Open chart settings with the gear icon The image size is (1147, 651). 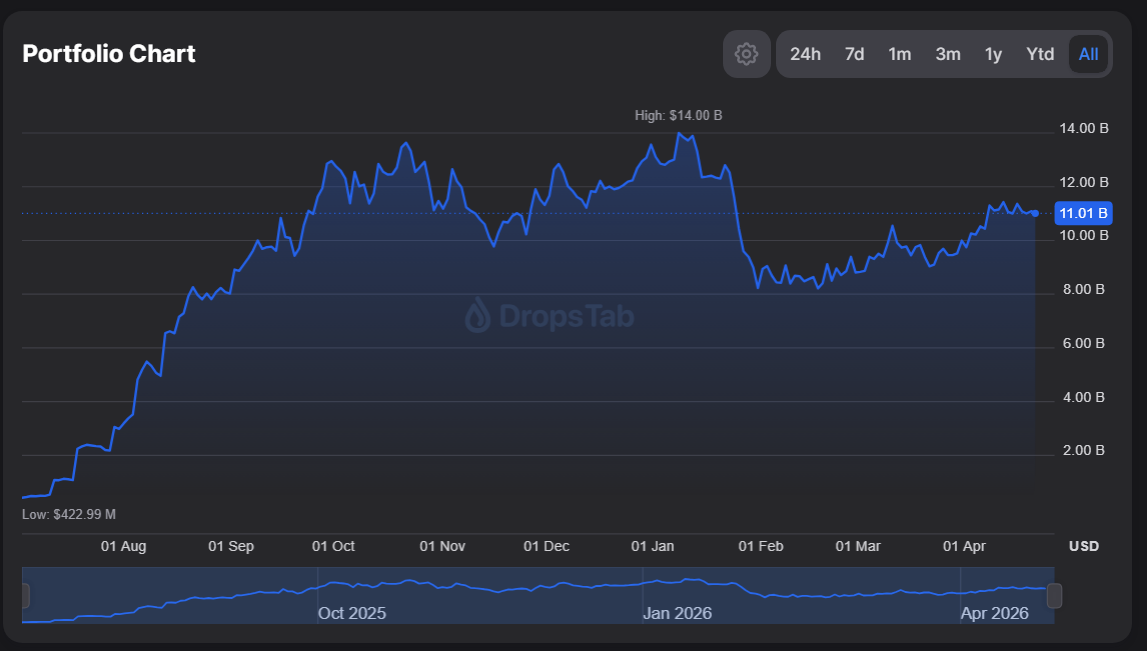click(746, 54)
